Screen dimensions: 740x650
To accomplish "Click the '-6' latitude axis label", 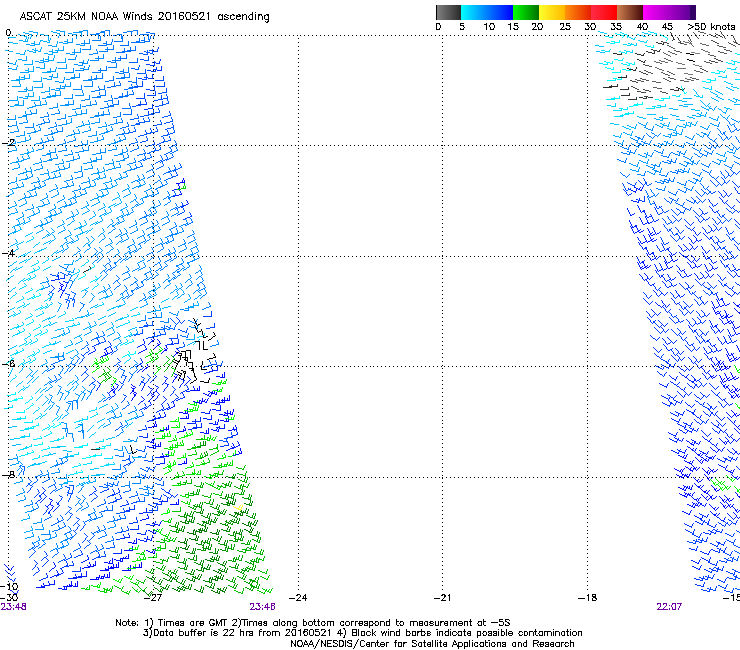I will click(x=8, y=364).
